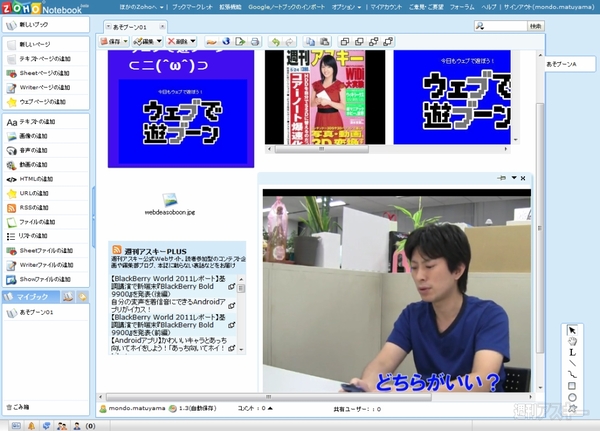Open the ブックマークレット menu item
Image resolution: width=600 pixels, height=431 pixels.
pos(192,7)
